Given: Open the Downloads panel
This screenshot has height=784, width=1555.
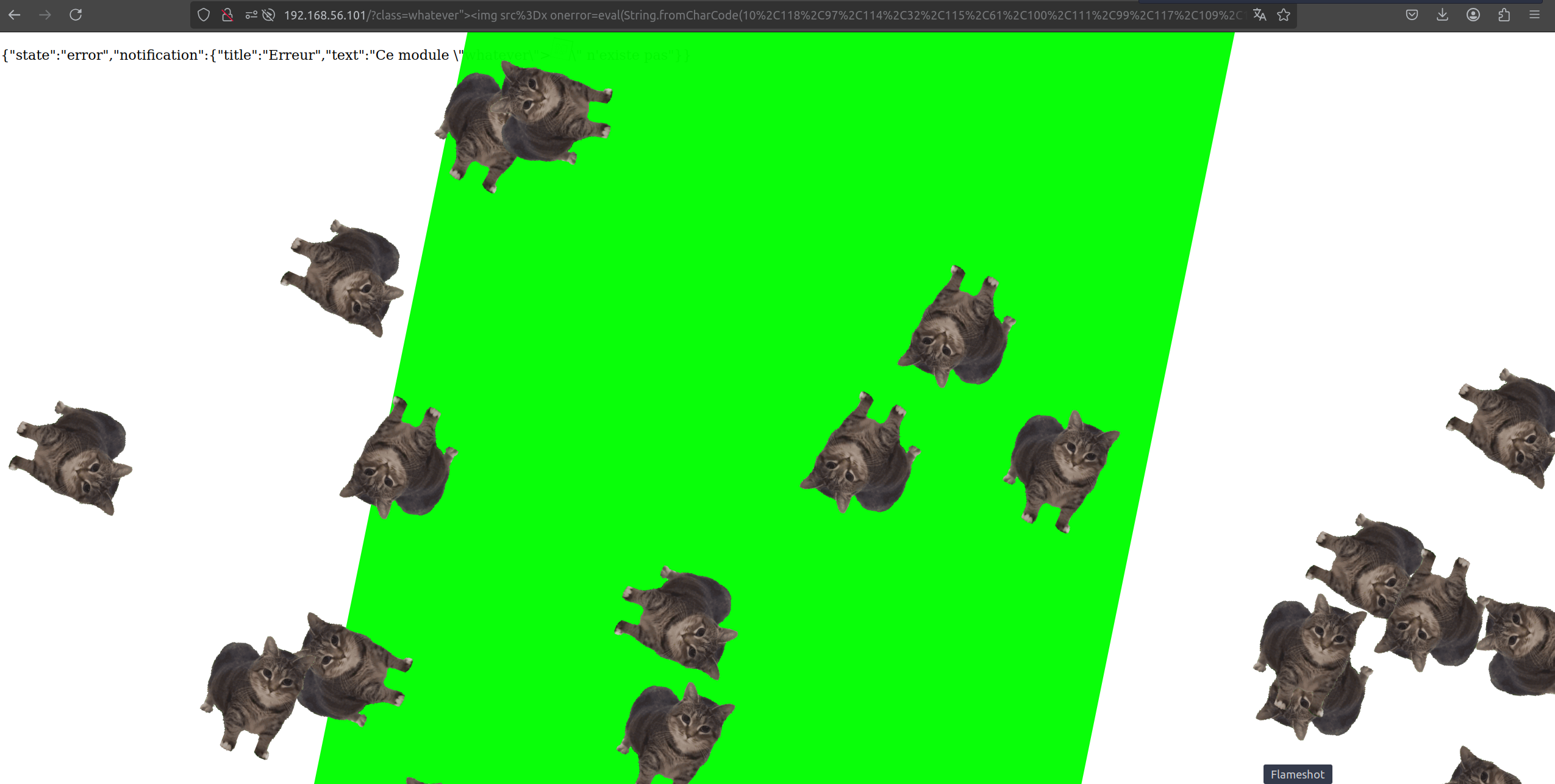Looking at the screenshot, I should pos(1442,15).
